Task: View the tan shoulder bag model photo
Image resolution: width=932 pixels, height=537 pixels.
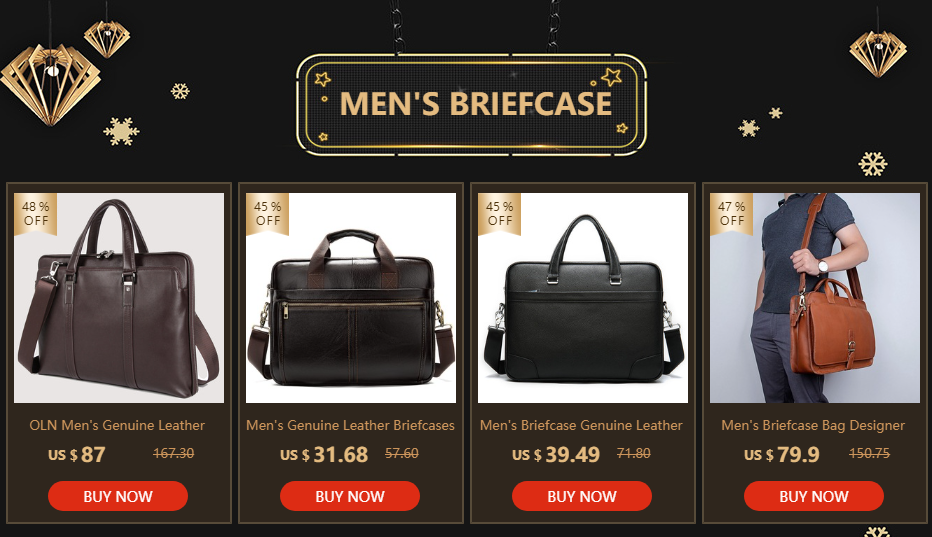Action: click(x=814, y=297)
